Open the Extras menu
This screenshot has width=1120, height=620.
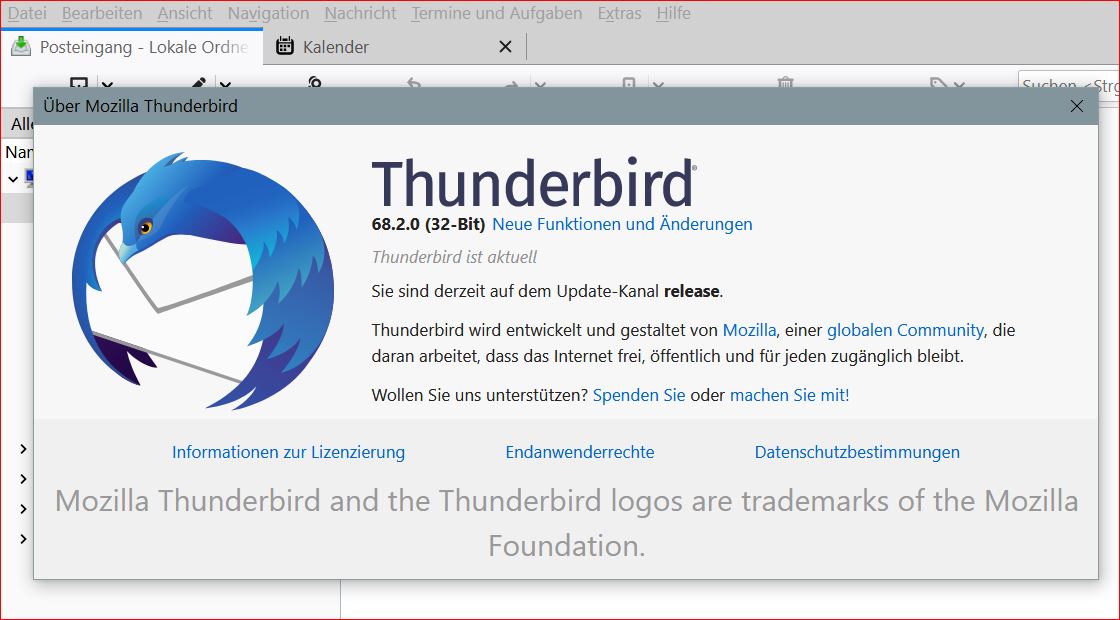click(619, 13)
